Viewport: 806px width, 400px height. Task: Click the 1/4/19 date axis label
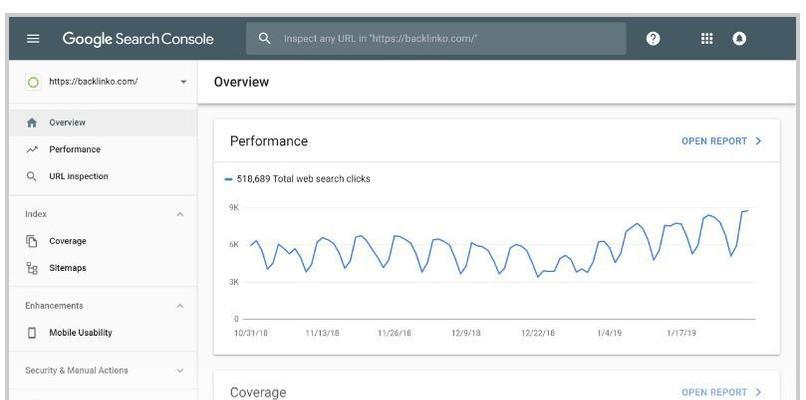point(609,333)
